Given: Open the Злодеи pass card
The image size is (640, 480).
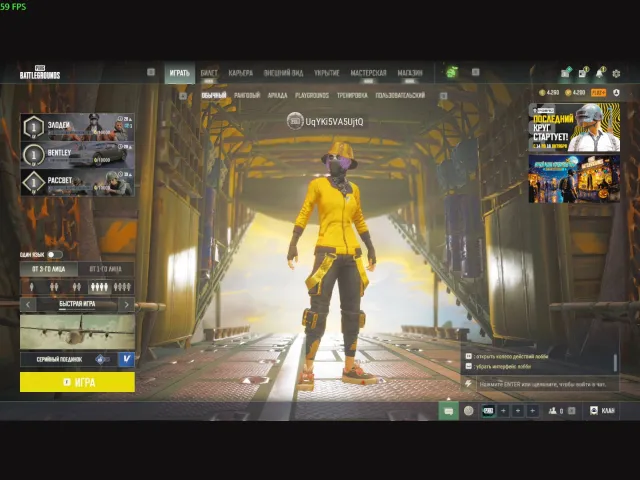Looking at the screenshot, I should pos(77,127).
